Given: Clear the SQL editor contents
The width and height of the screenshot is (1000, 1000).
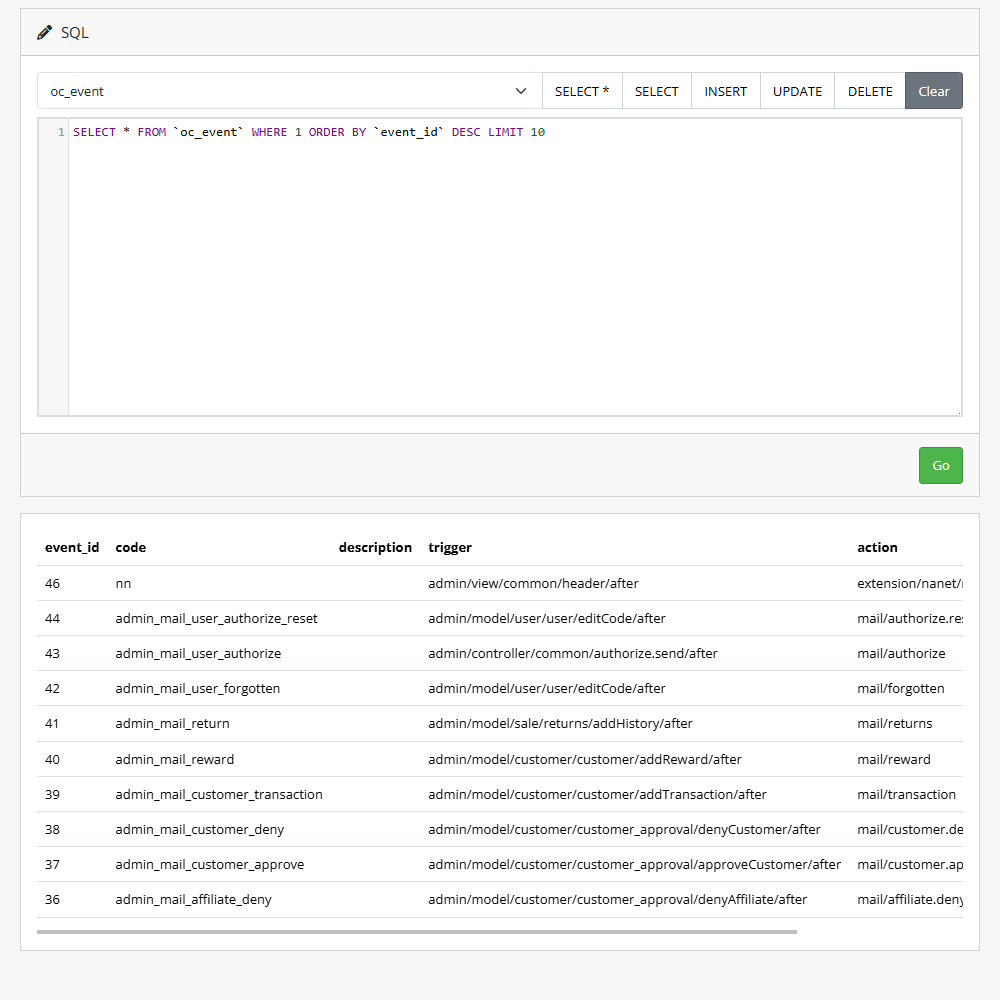Looking at the screenshot, I should click(933, 91).
